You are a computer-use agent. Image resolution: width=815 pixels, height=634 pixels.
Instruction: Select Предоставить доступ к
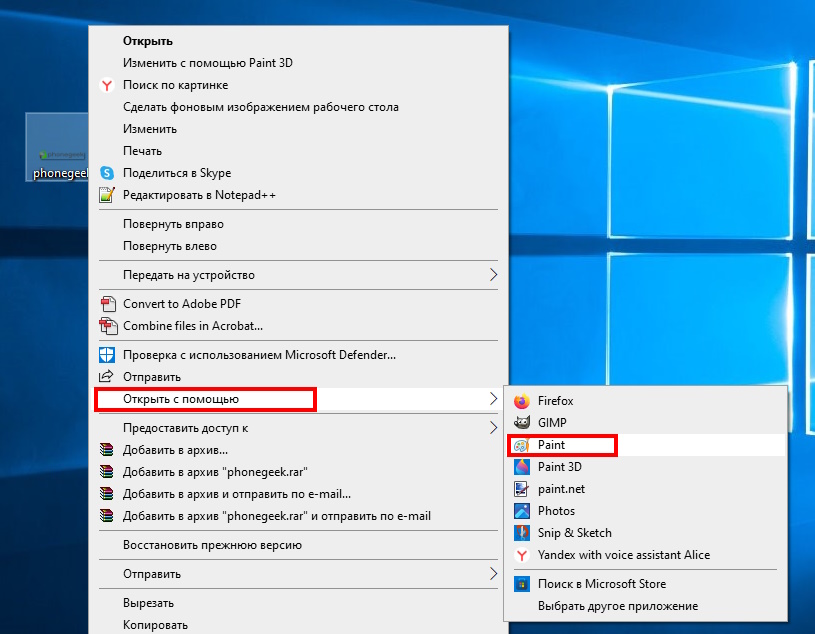point(186,428)
